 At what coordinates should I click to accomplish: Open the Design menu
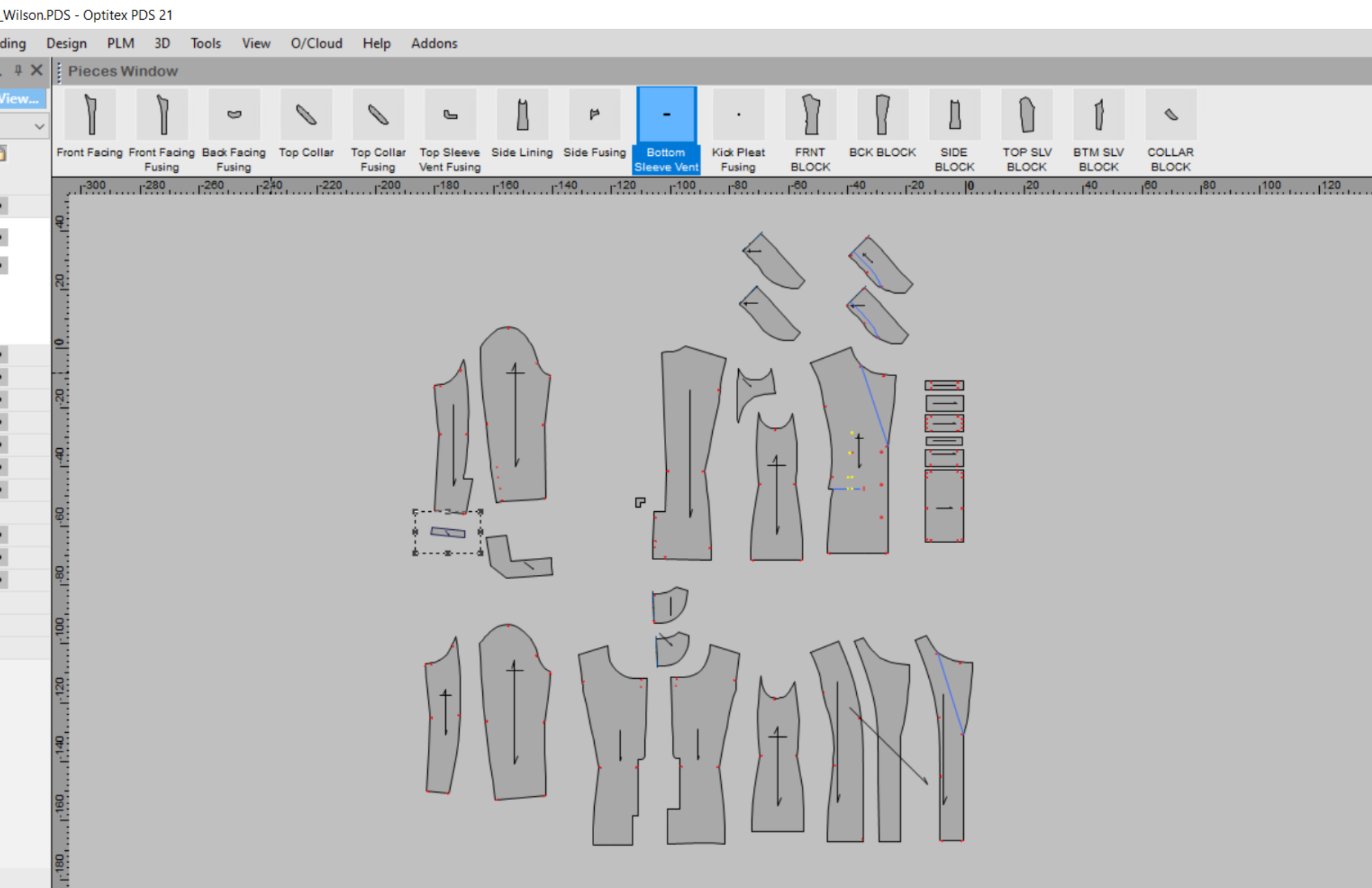coord(67,43)
